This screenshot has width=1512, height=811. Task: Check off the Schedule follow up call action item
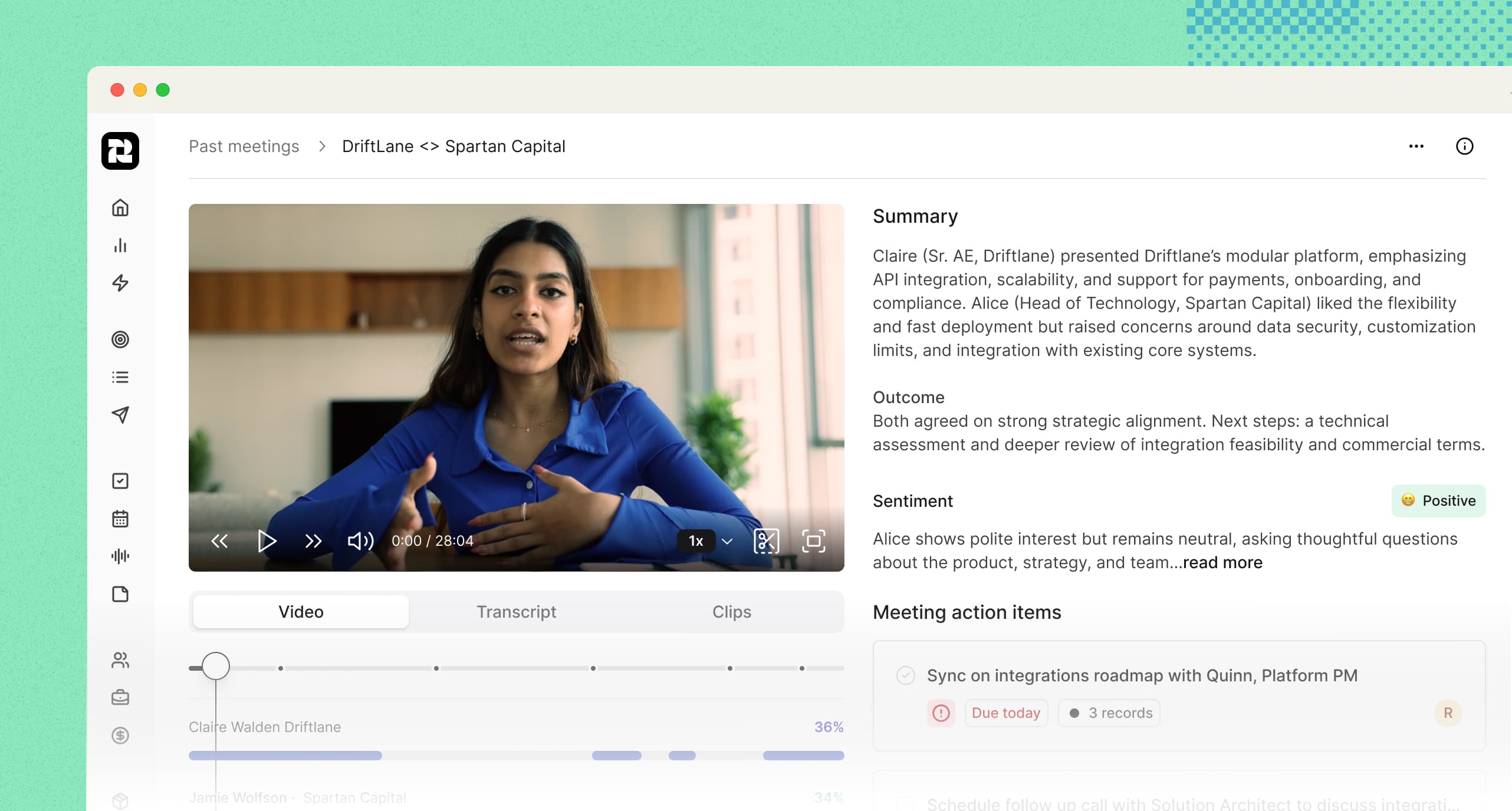pyautogui.click(x=905, y=804)
